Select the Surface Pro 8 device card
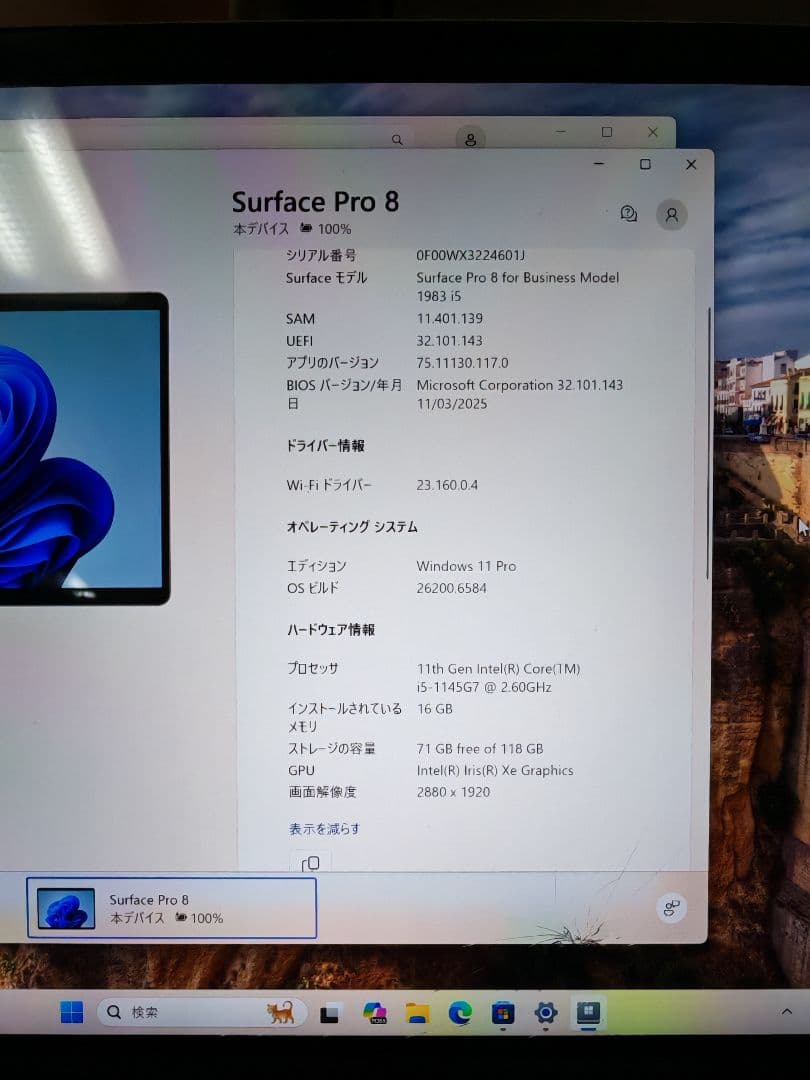This screenshot has width=810, height=1080. [x=170, y=907]
